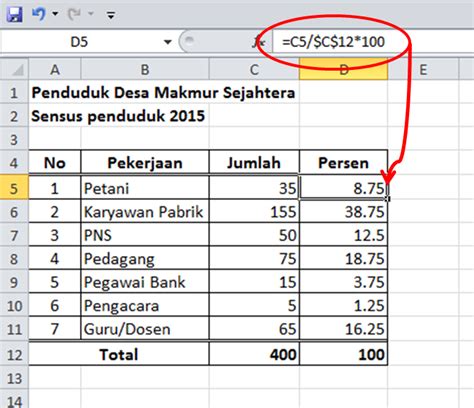Viewport: 474px width, 408px height.
Task: Select row 1 header
Action: click(14, 92)
